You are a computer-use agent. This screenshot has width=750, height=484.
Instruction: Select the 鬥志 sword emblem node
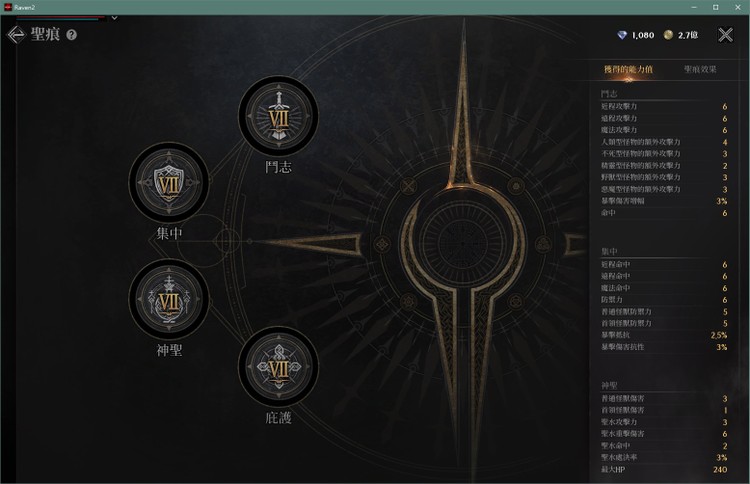click(x=278, y=116)
